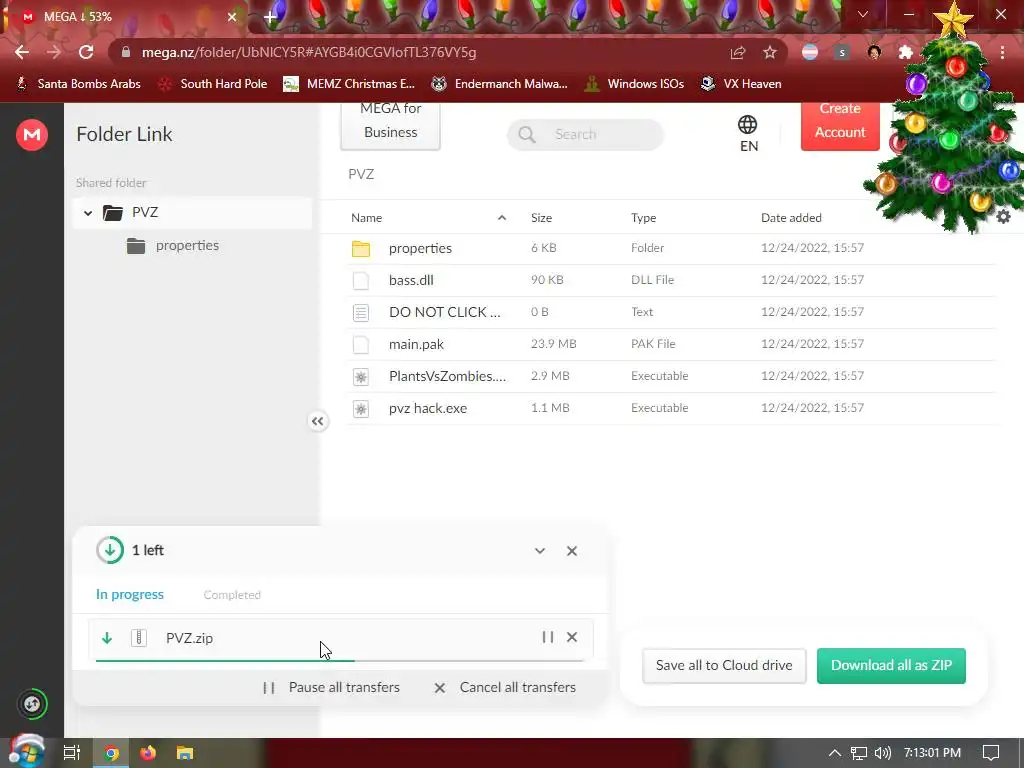
Task: Go back with browser back arrow
Action: [22, 52]
